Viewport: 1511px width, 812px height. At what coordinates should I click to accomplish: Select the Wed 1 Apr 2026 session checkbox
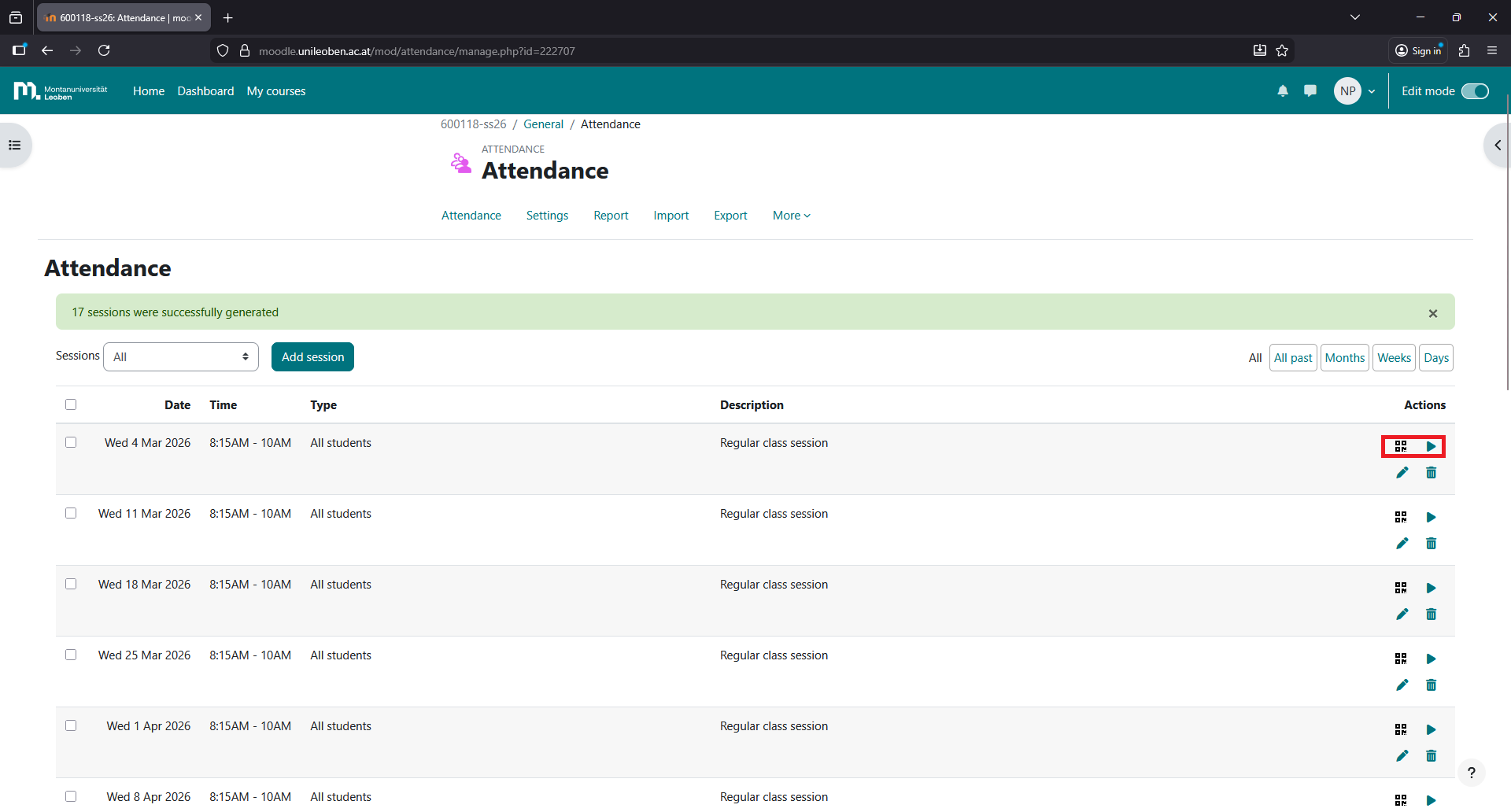[x=71, y=725]
